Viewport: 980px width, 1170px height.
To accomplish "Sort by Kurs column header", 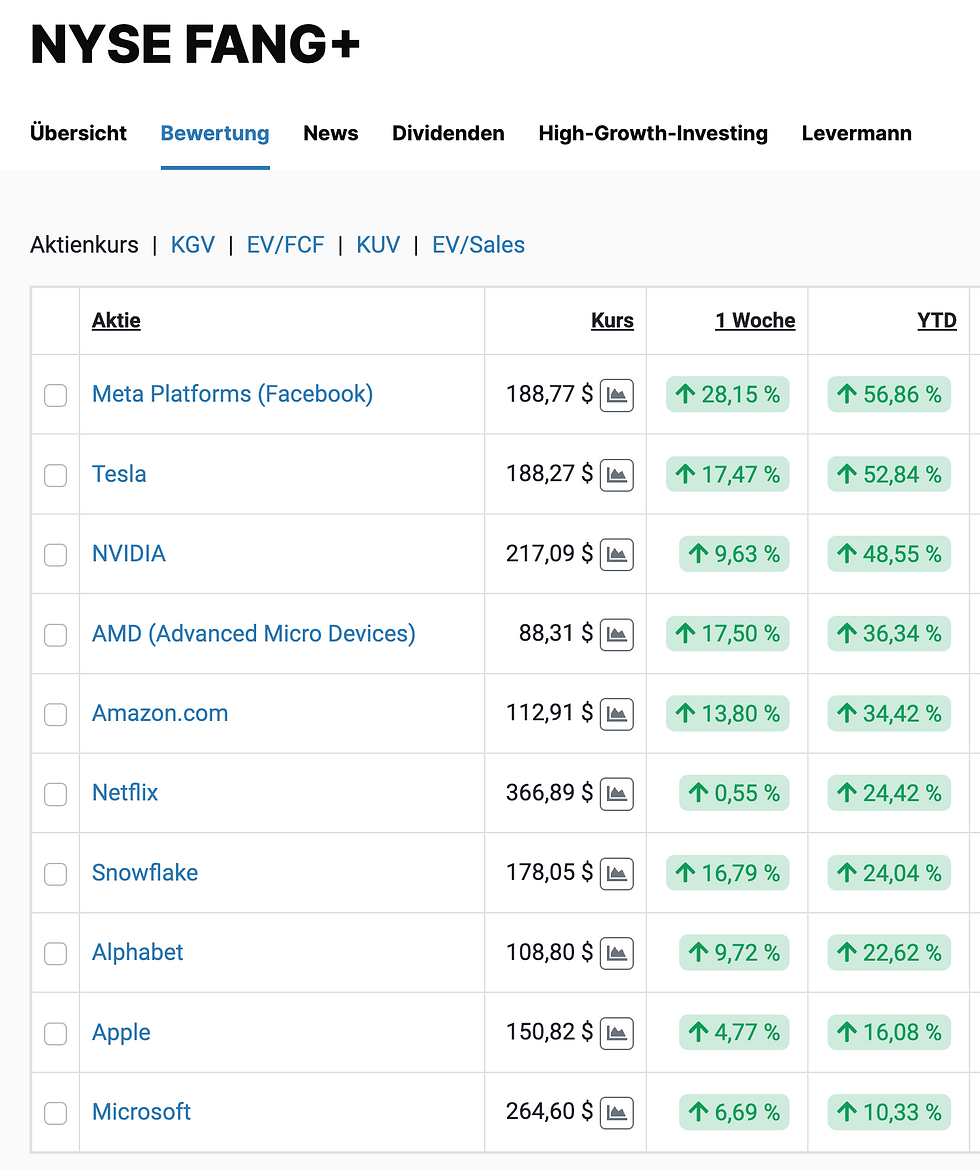I will [x=612, y=320].
